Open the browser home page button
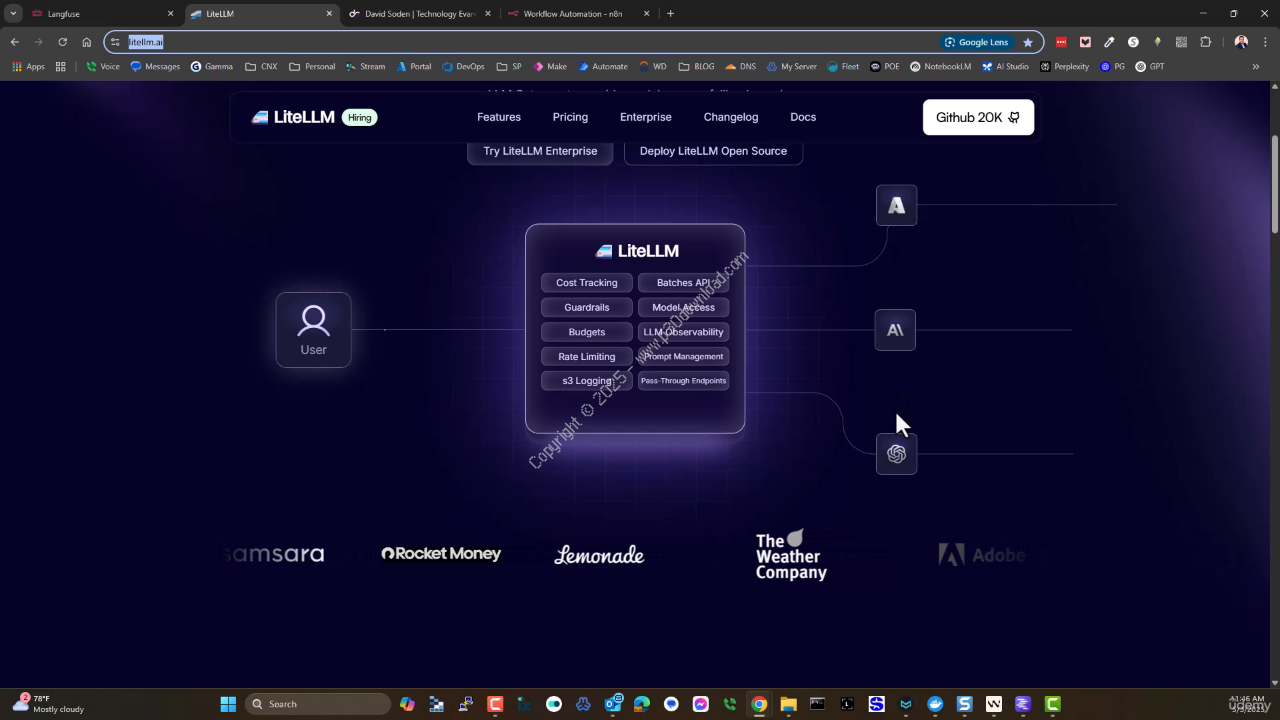Screen dimensions: 1280x720 click(x=87, y=42)
